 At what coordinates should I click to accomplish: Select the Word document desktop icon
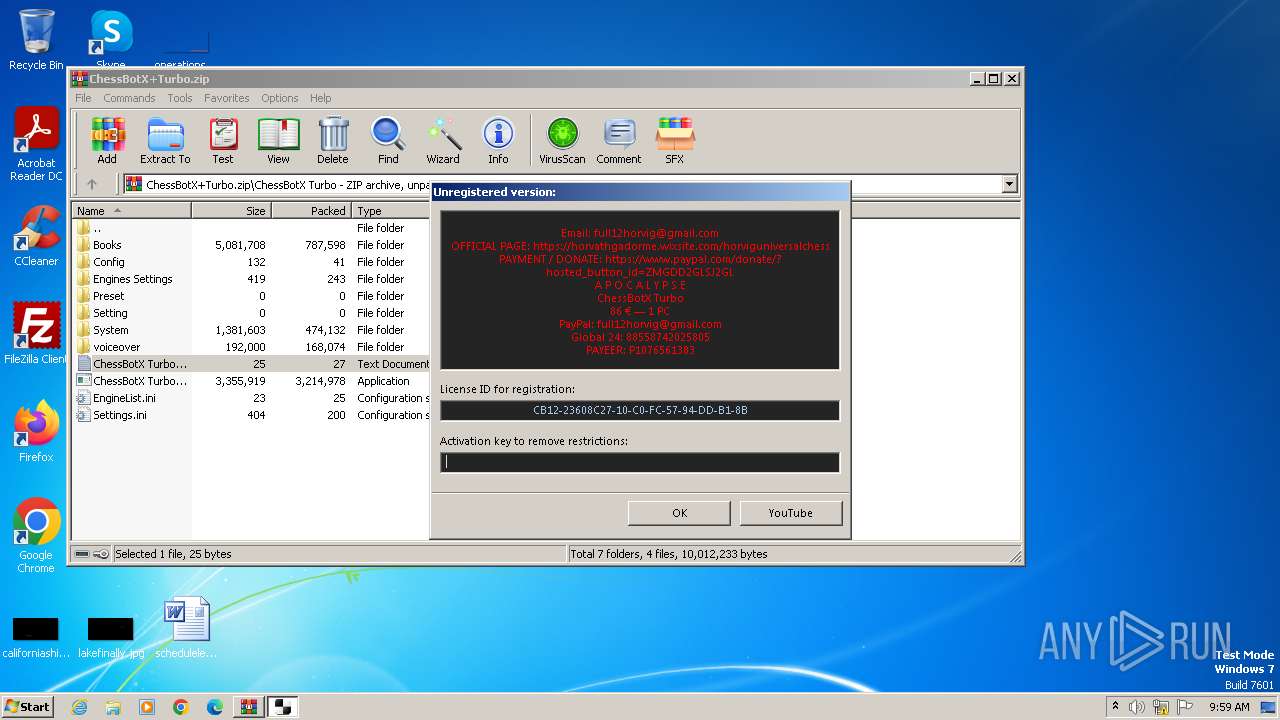point(186,627)
